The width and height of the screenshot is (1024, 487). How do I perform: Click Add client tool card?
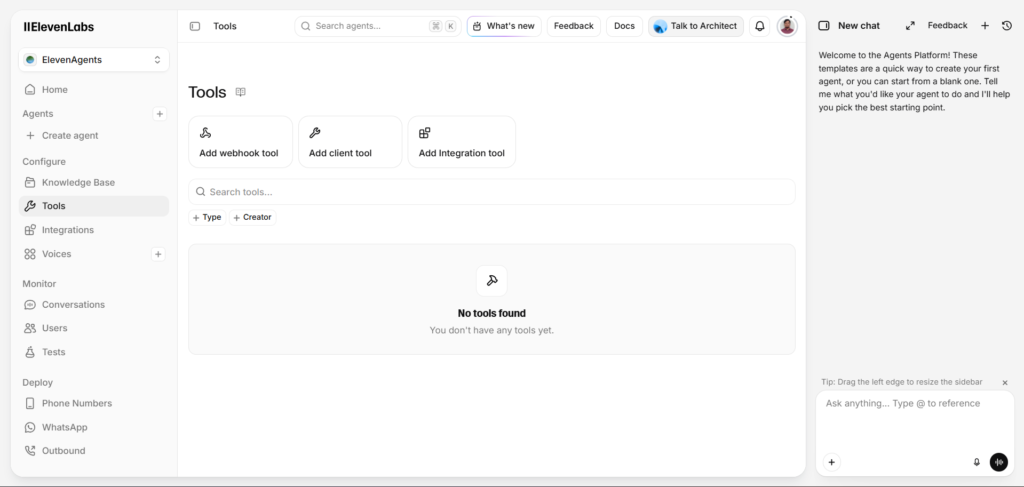point(350,142)
